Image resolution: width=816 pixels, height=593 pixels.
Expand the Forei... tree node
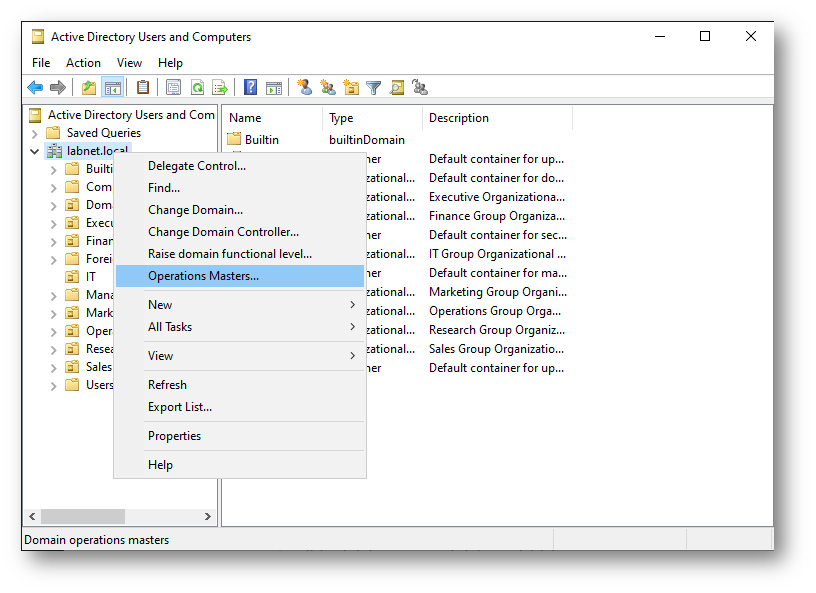[54, 260]
